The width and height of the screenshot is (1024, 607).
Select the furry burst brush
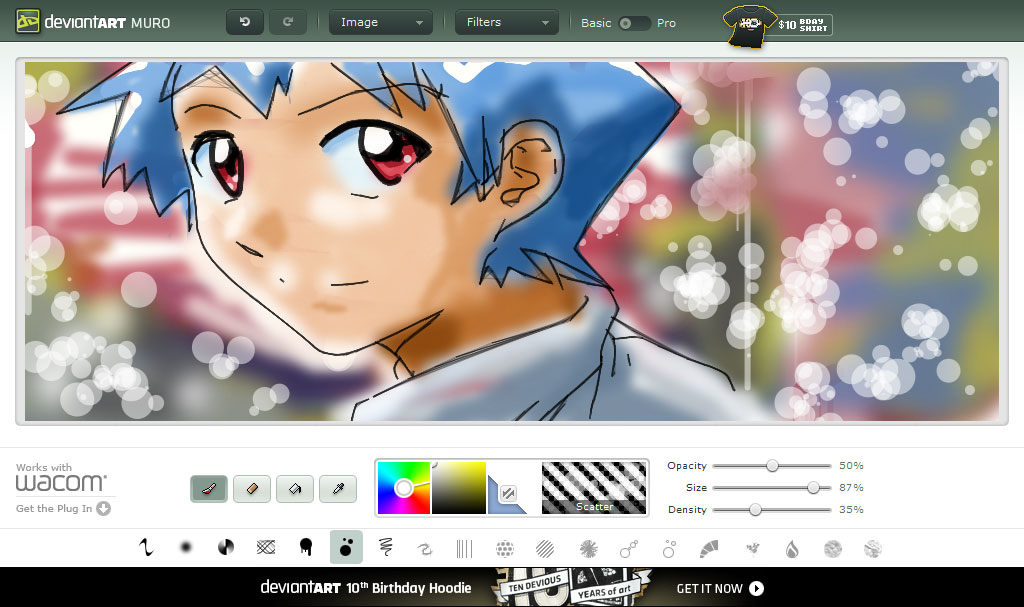tap(588, 549)
